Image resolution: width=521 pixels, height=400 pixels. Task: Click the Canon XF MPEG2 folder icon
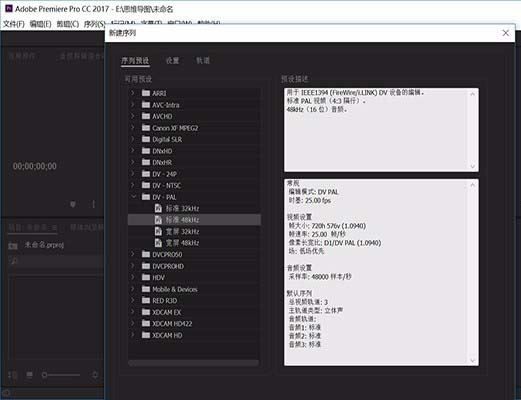[x=146, y=128]
